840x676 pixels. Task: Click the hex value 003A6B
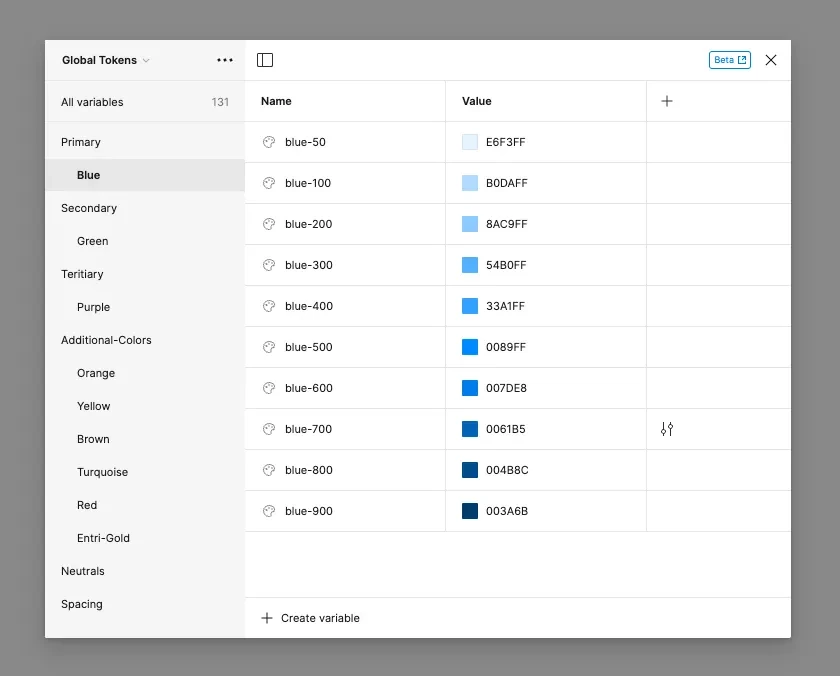point(507,511)
